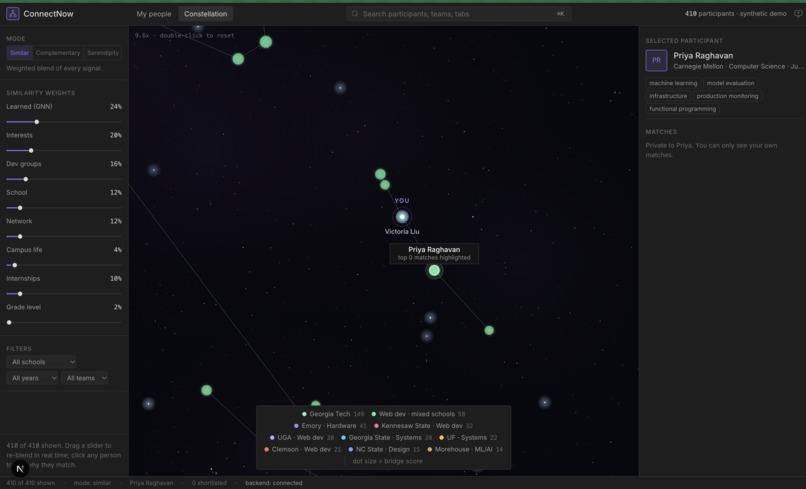The width and height of the screenshot is (806, 489).
Task: Click the Grade level slider handle
Action: [9, 322]
